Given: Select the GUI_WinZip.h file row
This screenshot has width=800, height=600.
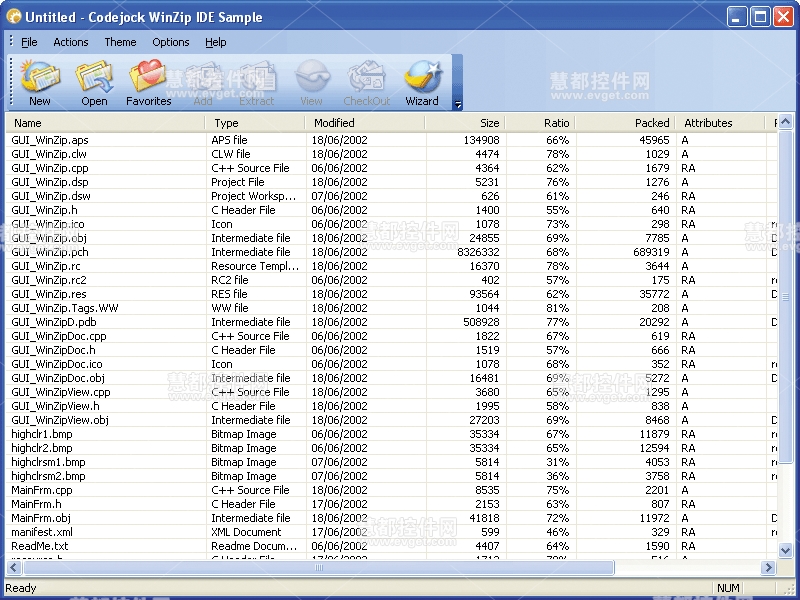Looking at the screenshot, I should tap(392, 210).
